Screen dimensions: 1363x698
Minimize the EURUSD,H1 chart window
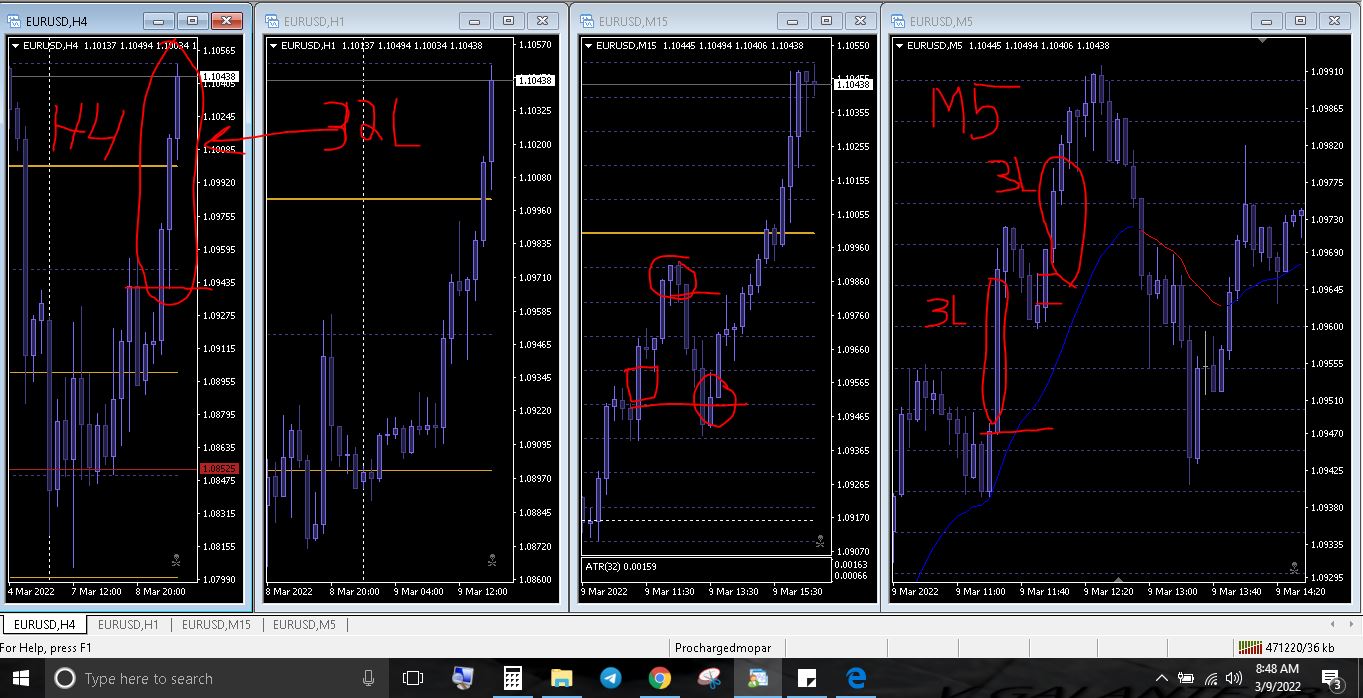coord(475,20)
